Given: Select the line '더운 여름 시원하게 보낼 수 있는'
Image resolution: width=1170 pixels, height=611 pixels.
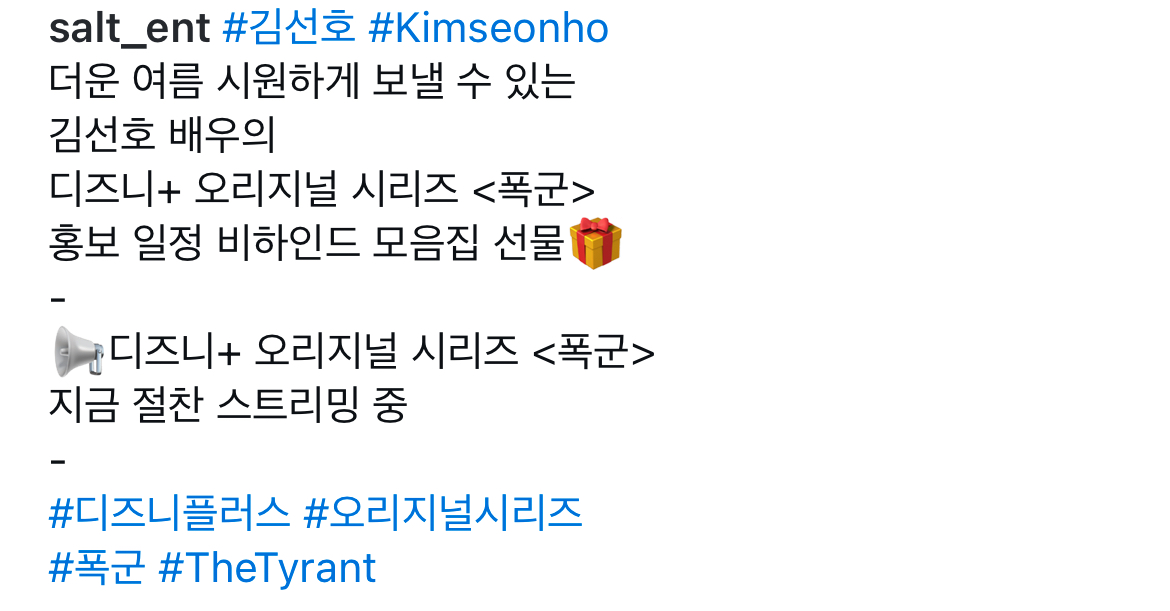Looking at the screenshot, I should click(x=312, y=81).
